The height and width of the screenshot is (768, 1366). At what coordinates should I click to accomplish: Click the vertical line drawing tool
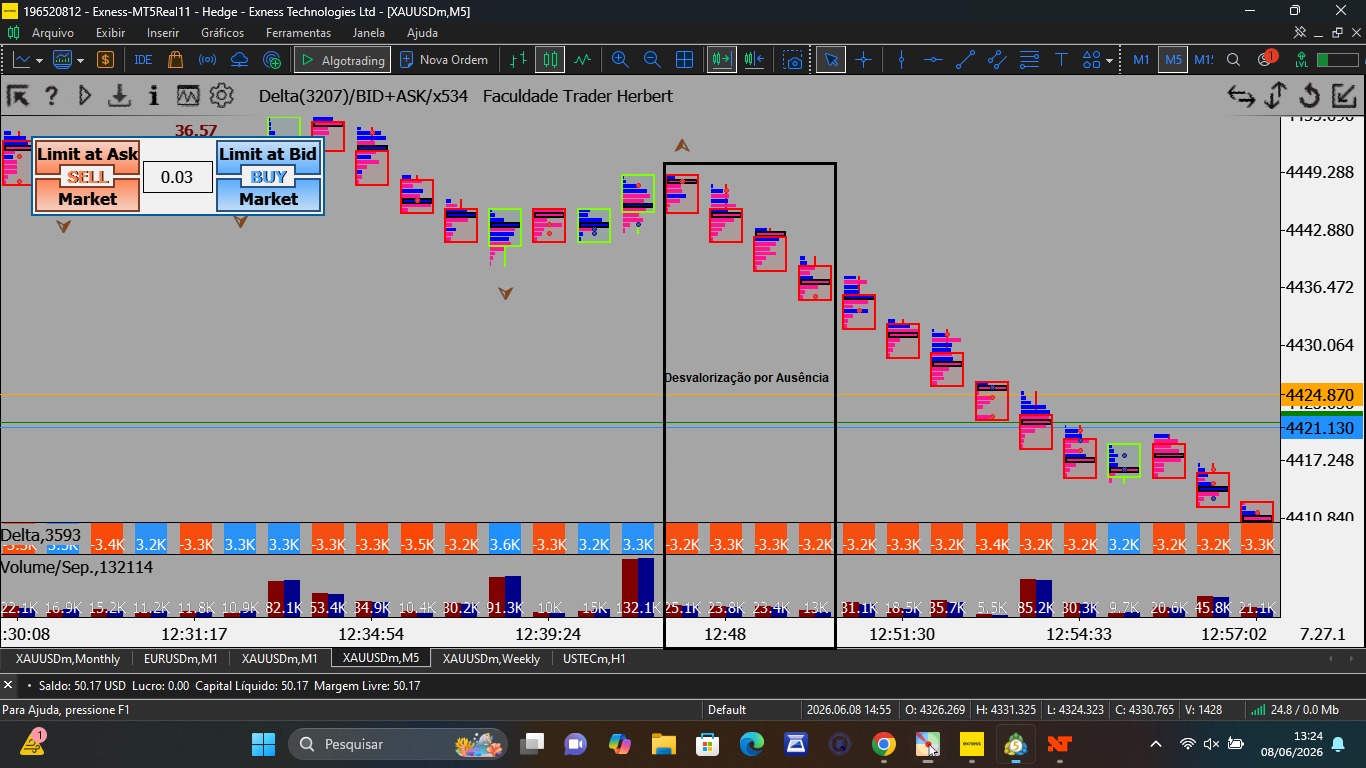[901, 60]
